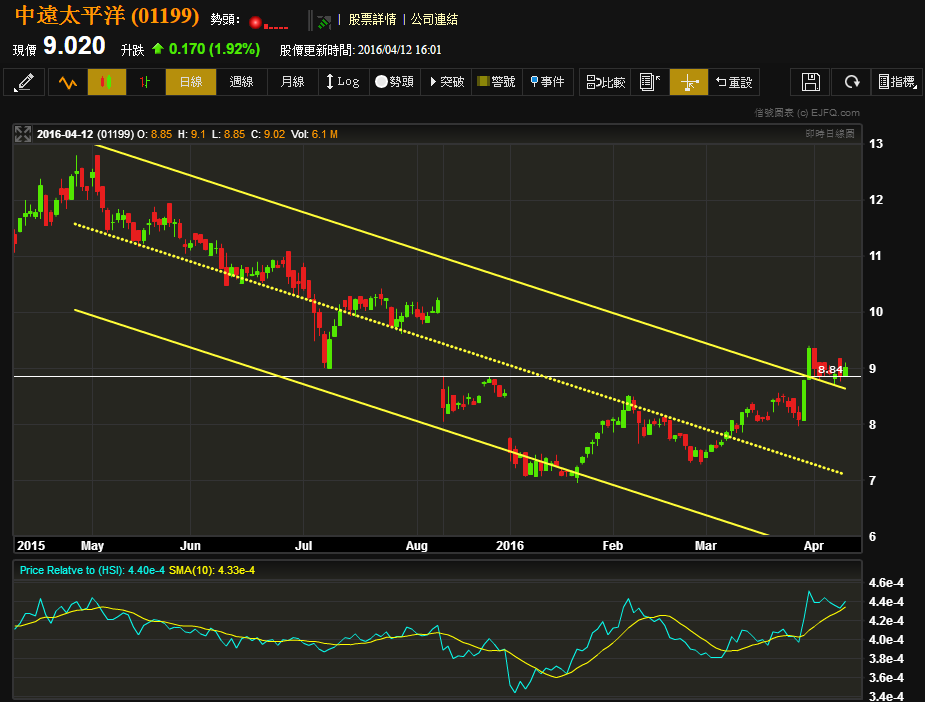Toggle Log scale on chart

coord(343,82)
